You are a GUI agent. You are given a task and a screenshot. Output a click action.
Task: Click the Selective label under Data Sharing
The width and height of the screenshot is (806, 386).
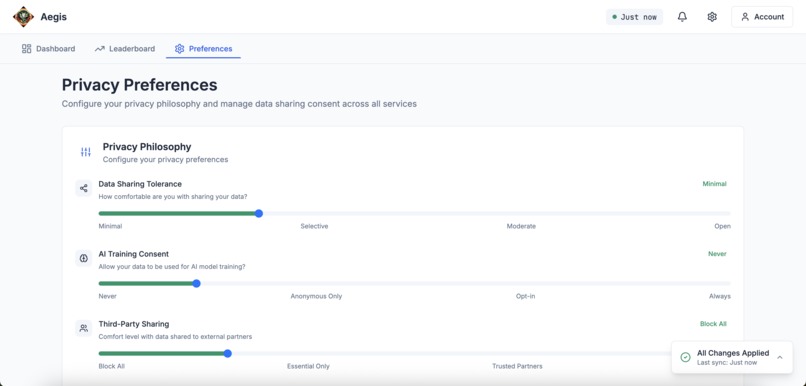[x=314, y=226]
